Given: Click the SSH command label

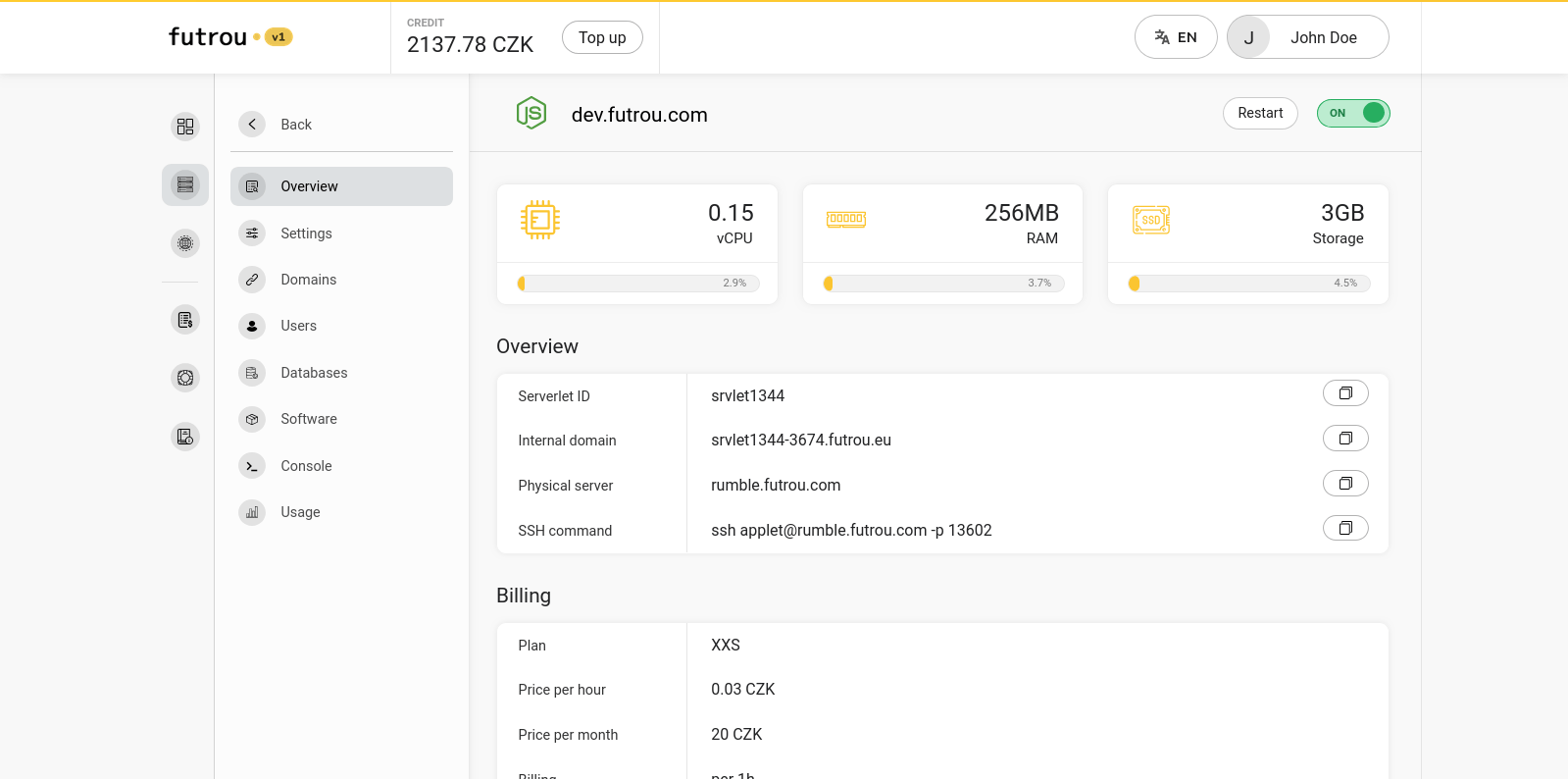Looking at the screenshot, I should click(565, 531).
